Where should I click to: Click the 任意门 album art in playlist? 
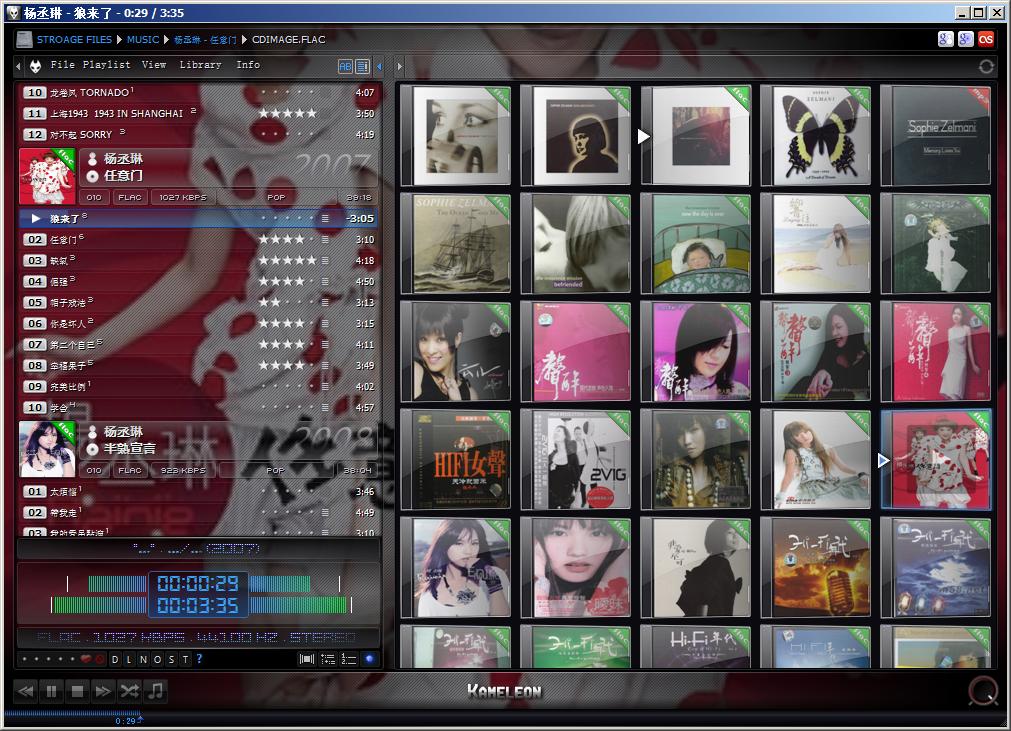pyautogui.click(x=47, y=176)
